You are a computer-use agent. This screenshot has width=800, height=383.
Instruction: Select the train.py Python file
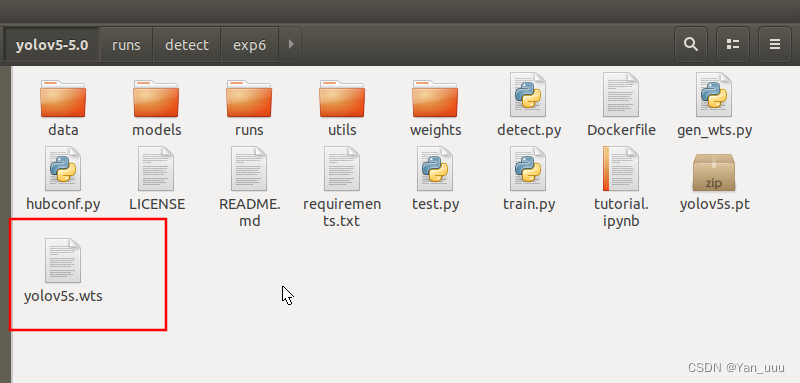[x=528, y=169]
